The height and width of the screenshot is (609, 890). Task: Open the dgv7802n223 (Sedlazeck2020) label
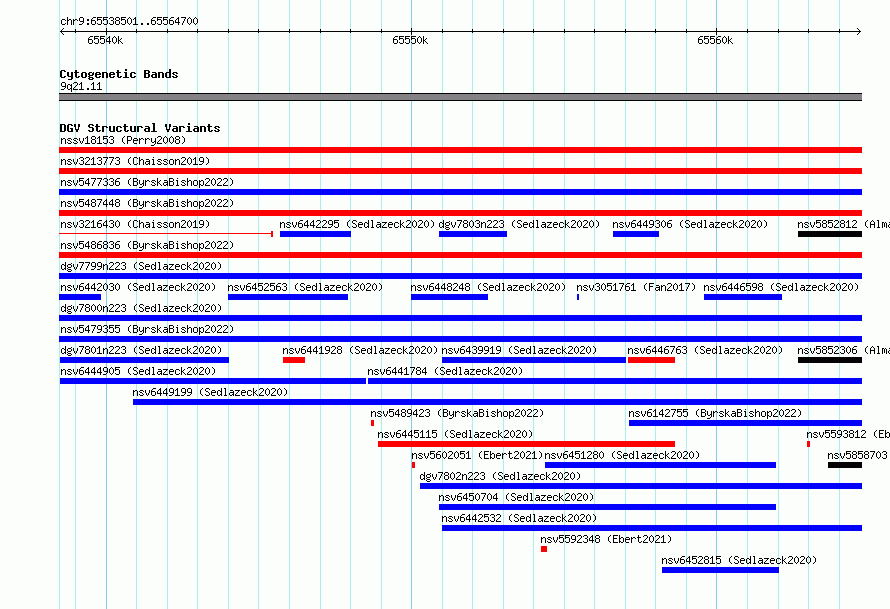click(500, 476)
